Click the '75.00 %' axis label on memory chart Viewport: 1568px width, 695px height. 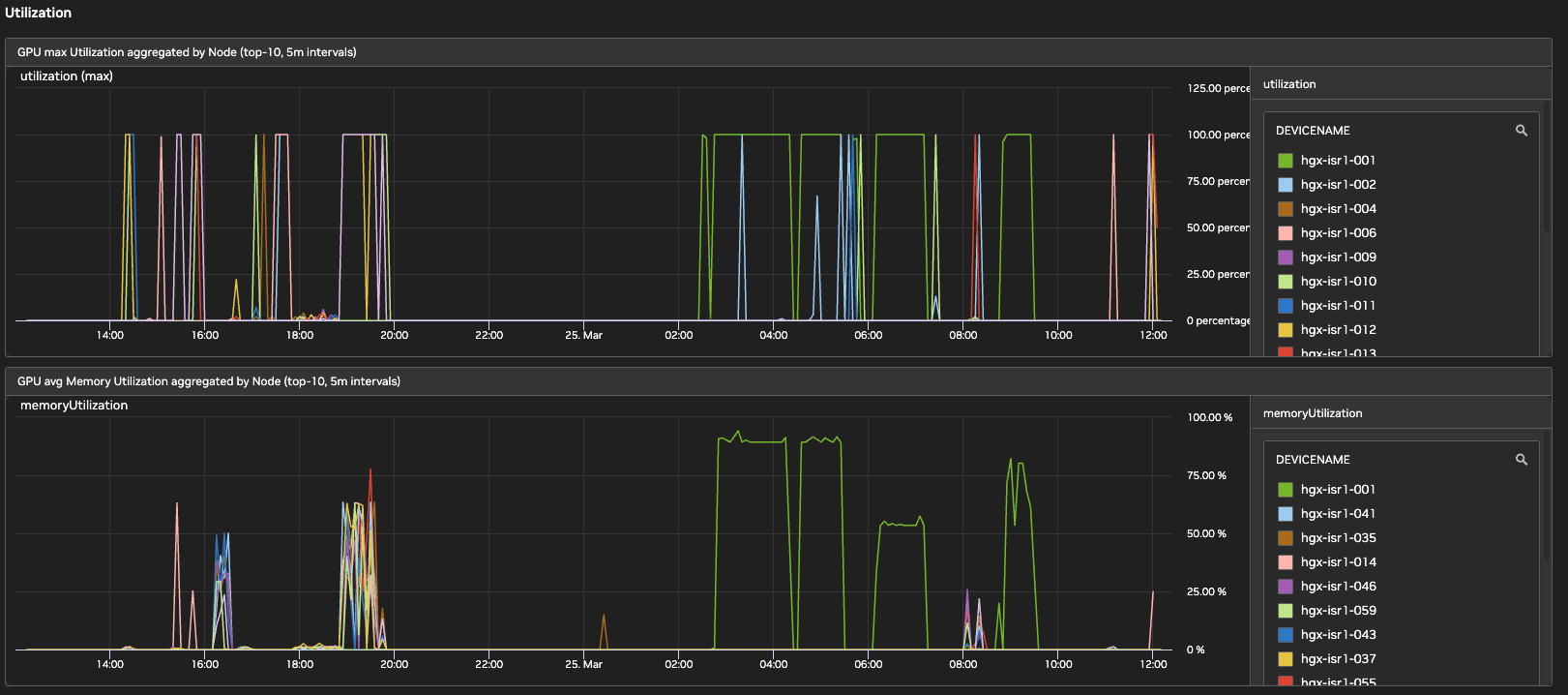[x=1206, y=475]
